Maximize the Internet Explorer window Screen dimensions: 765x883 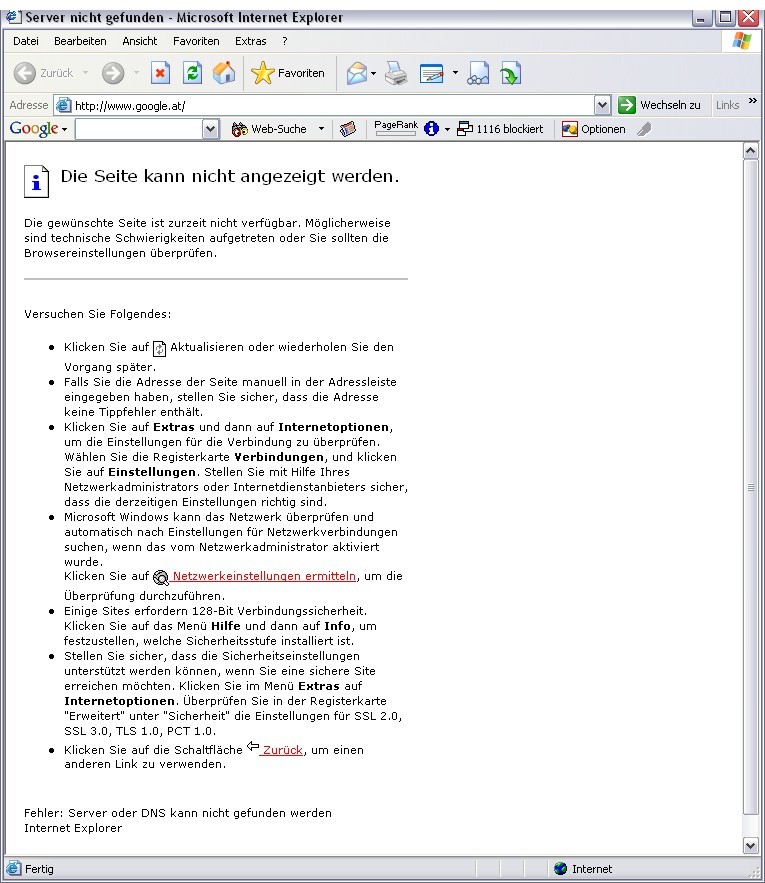tap(726, 17)
